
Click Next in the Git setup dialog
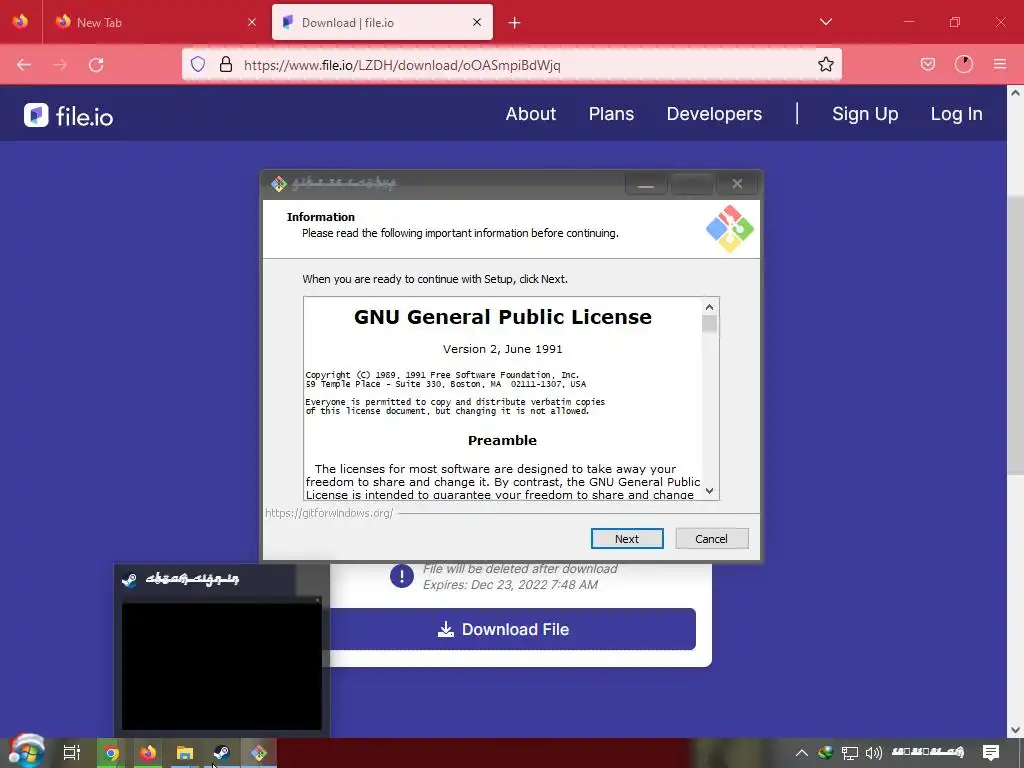tap(627, 539)
